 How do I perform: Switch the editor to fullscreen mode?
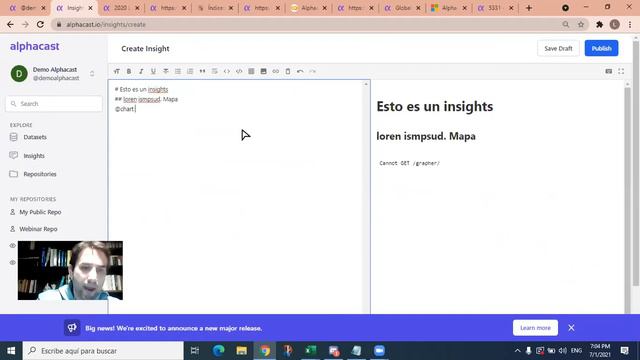click(621, 71)
